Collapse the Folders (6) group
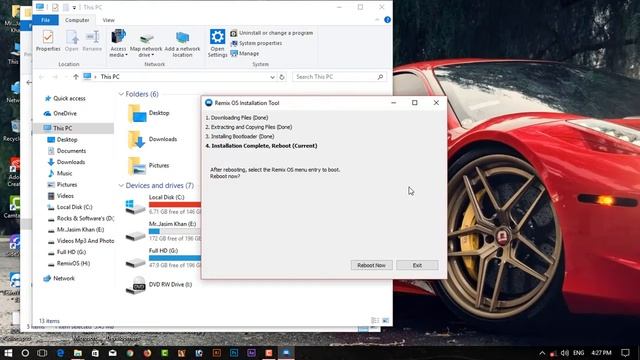The height and width of the screenshot is (360, 640). (x=121, y=94)
